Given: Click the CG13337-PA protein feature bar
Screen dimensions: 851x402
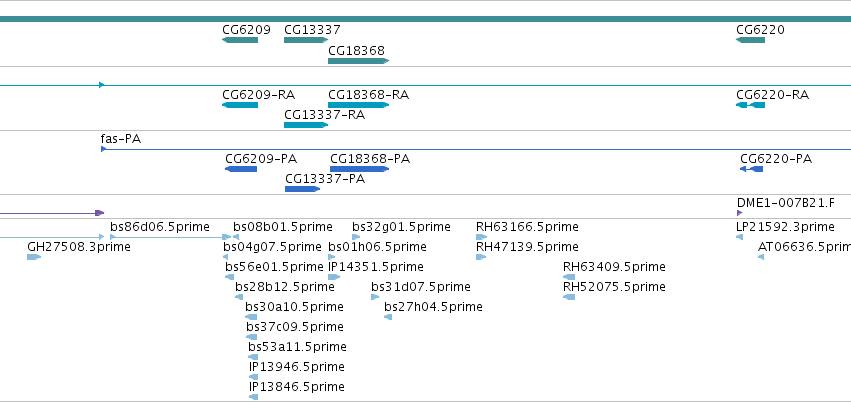Looking at the screenshot, I should point(302,189).
